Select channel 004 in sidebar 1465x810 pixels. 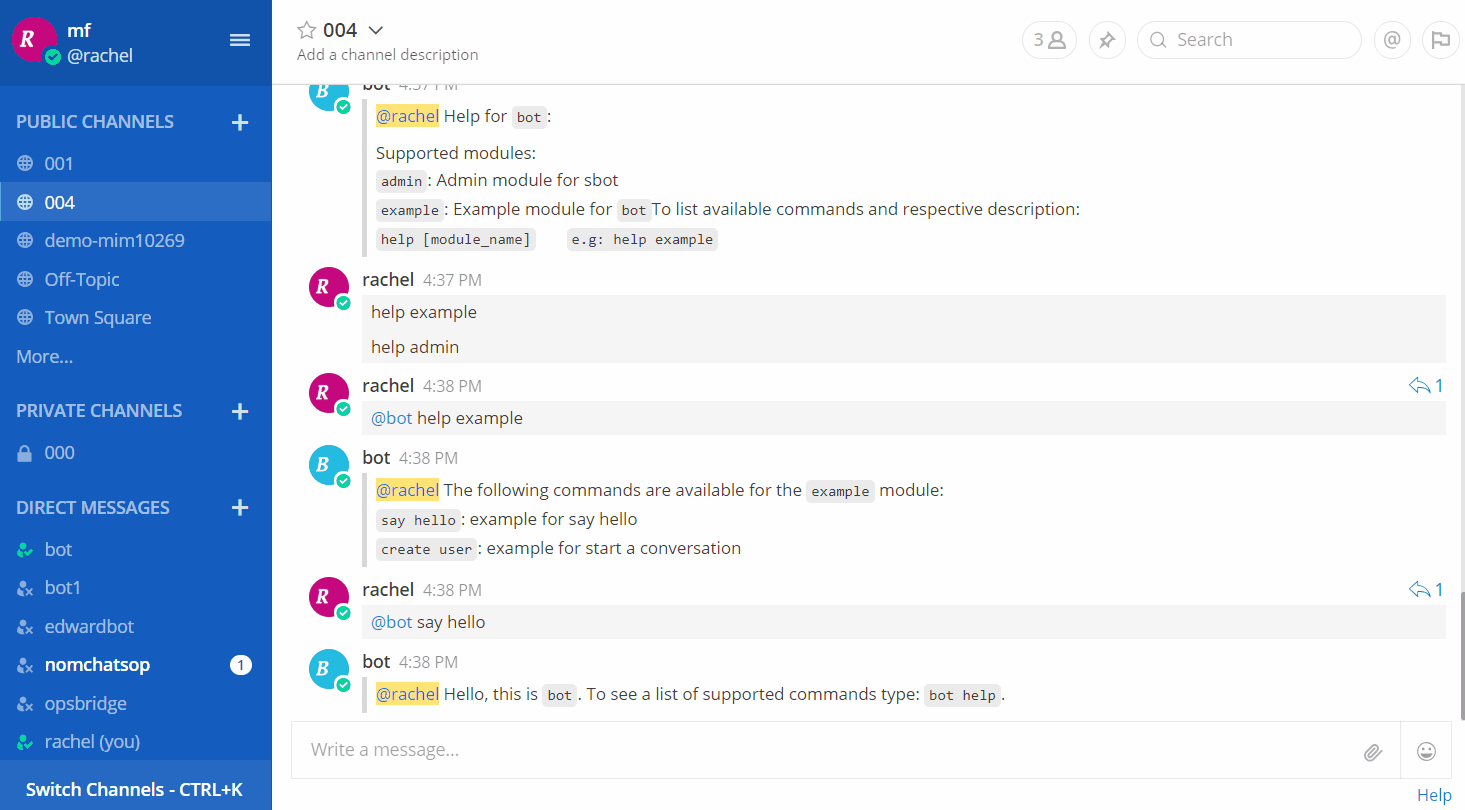(x=136, y=202)
